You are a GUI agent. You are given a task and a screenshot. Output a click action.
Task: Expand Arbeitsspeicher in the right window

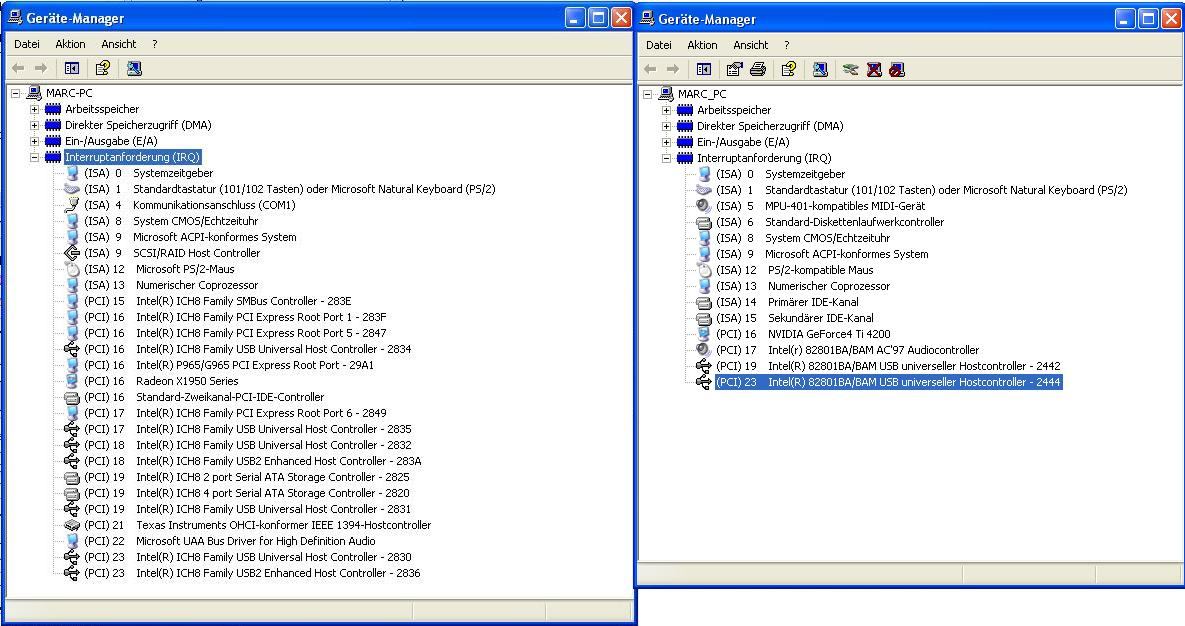click(667, 110)
